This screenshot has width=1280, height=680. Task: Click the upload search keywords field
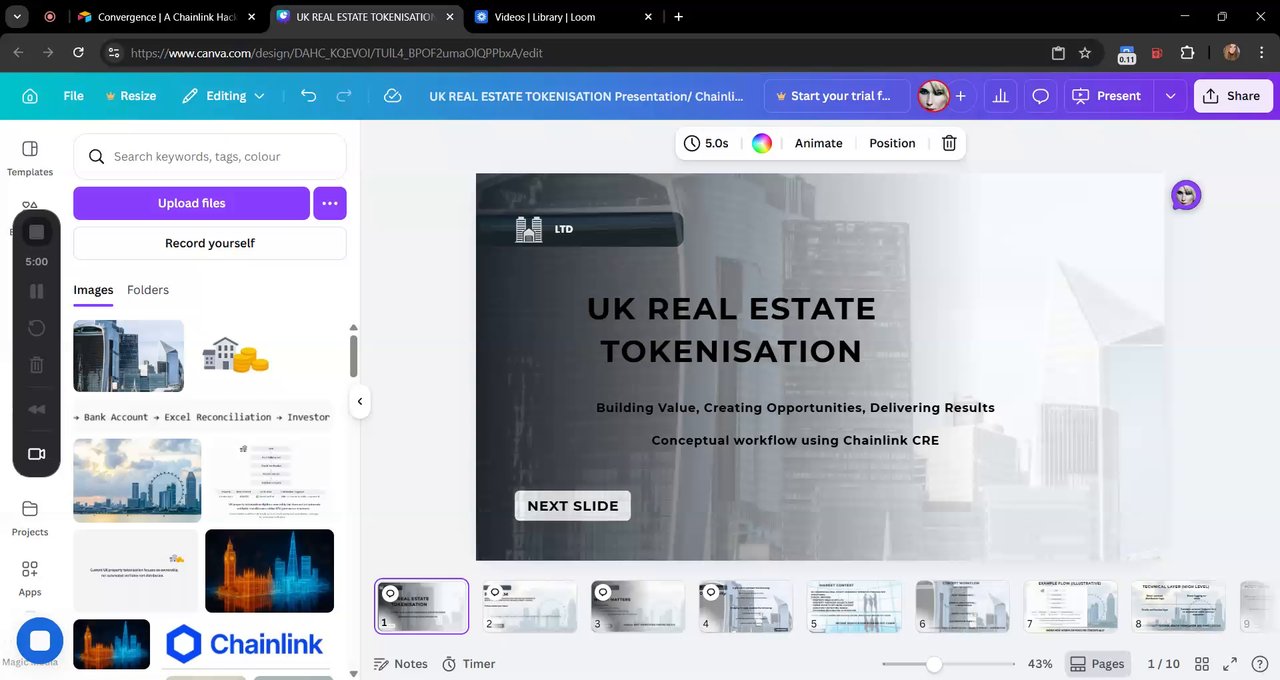[210, 156]
